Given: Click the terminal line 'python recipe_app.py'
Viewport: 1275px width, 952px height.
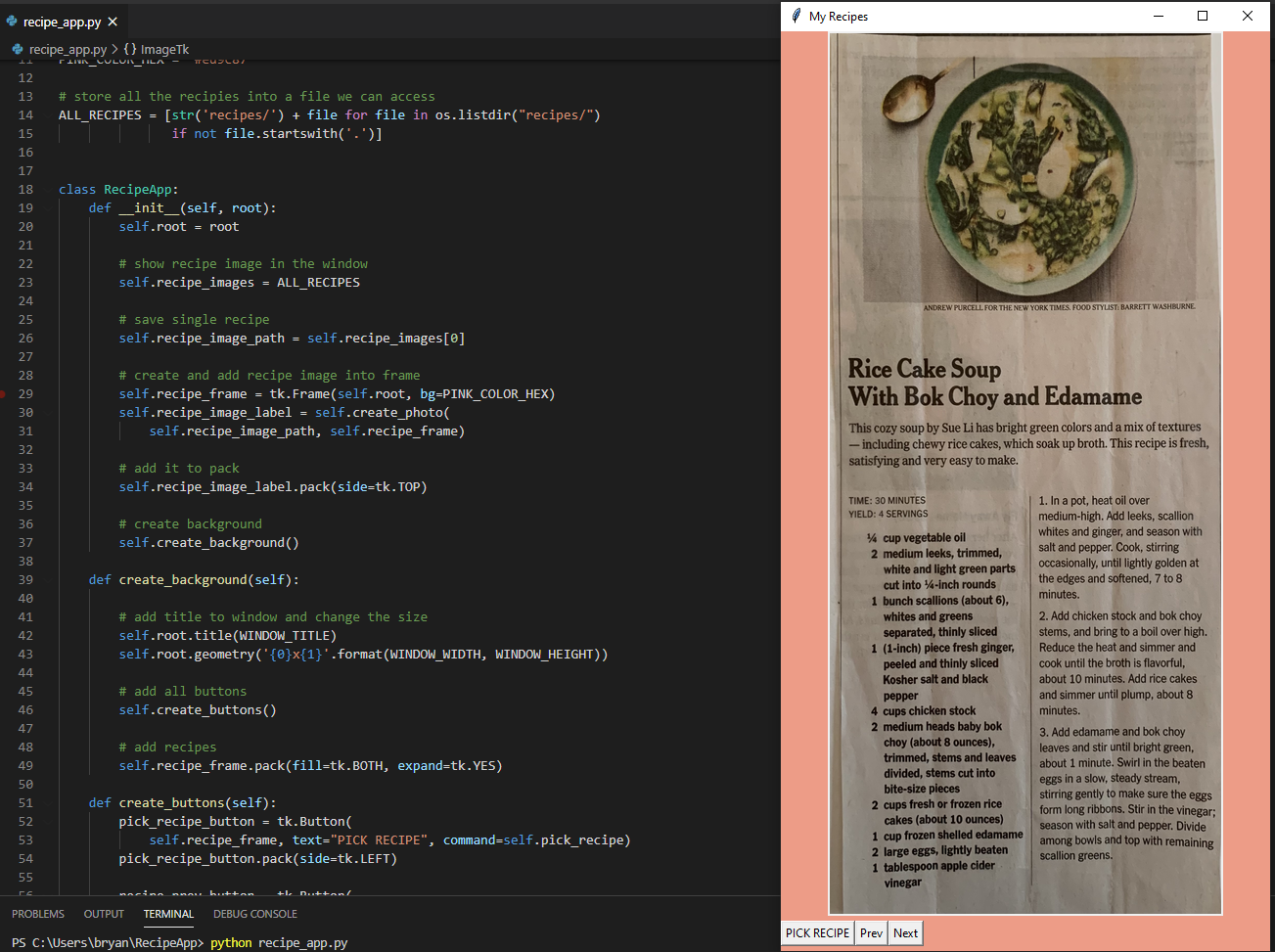Looking at the screenshot, I should (278, 943).
